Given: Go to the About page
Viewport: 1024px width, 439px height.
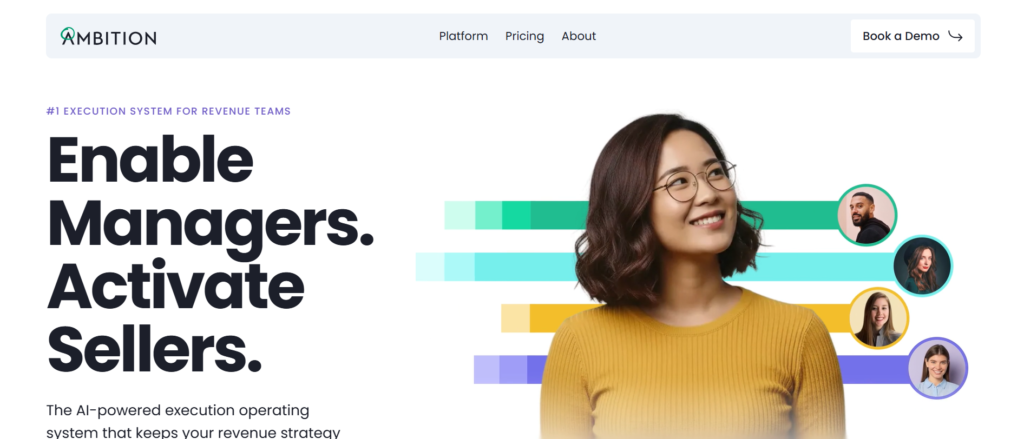Looking at the screenshot, I should tap(579, 36).
